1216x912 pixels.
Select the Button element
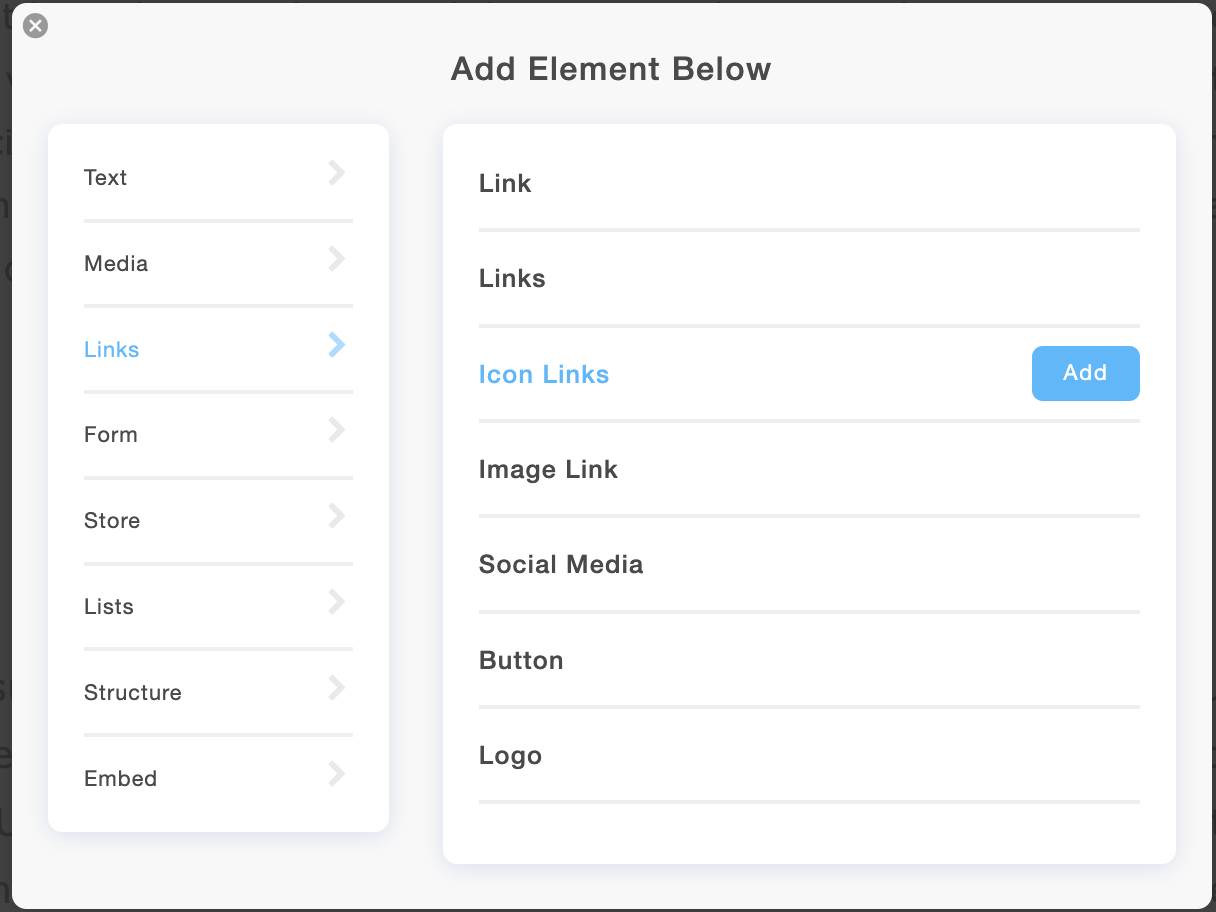(x=521, y=660)
